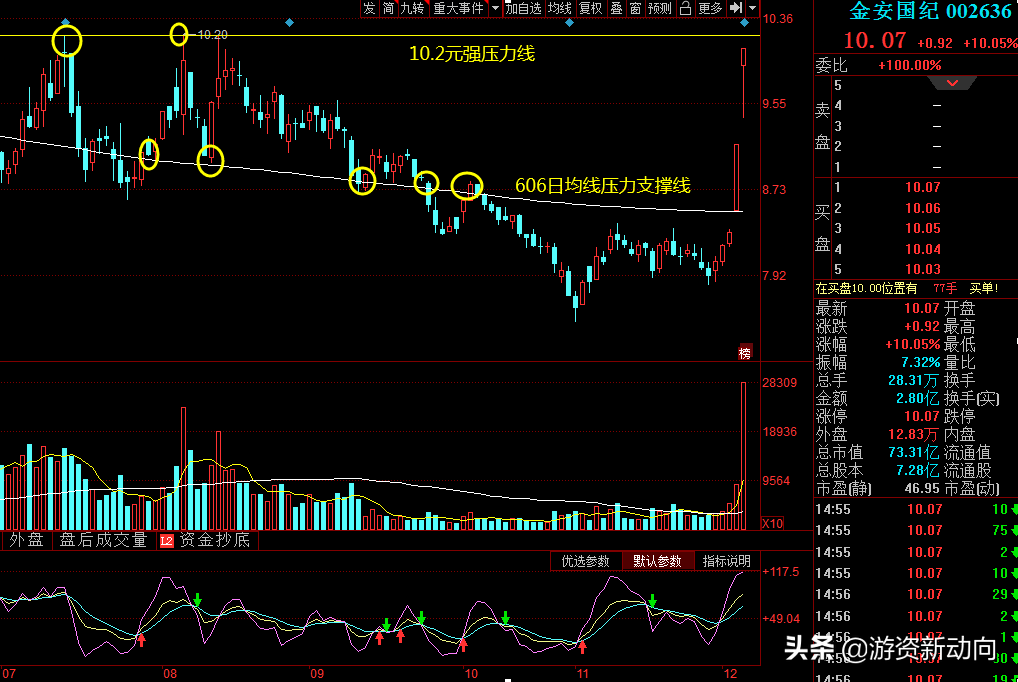Select buy level 4 price 10.04

click(923, 249)
